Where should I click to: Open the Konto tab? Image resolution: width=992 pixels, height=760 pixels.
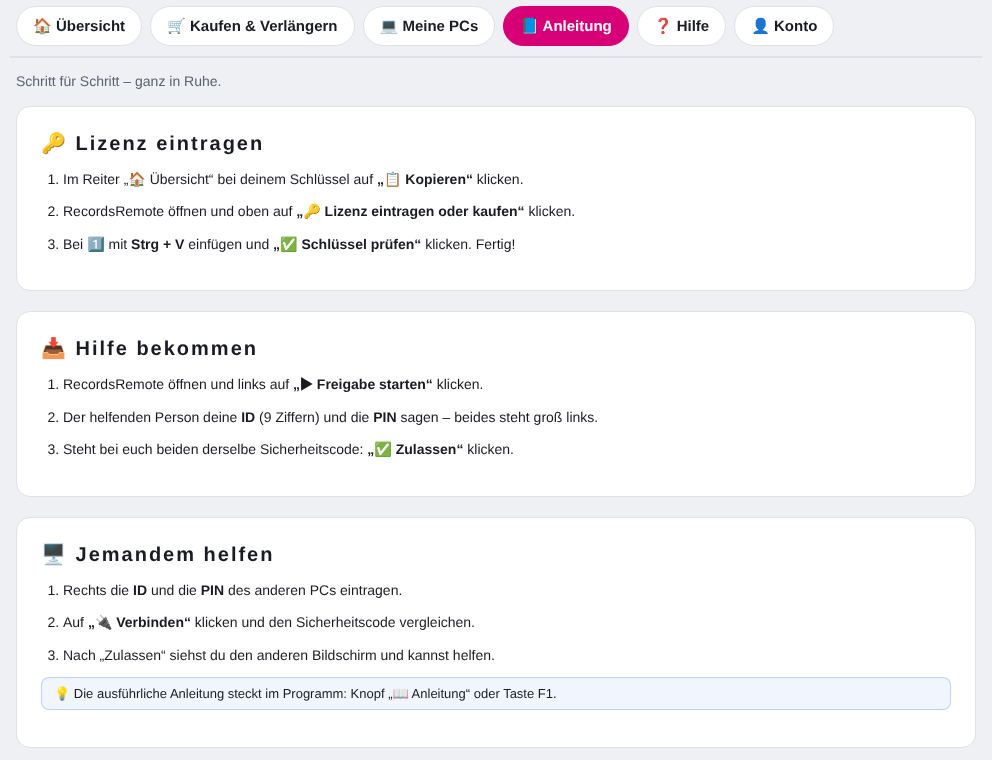click(784, 26)
